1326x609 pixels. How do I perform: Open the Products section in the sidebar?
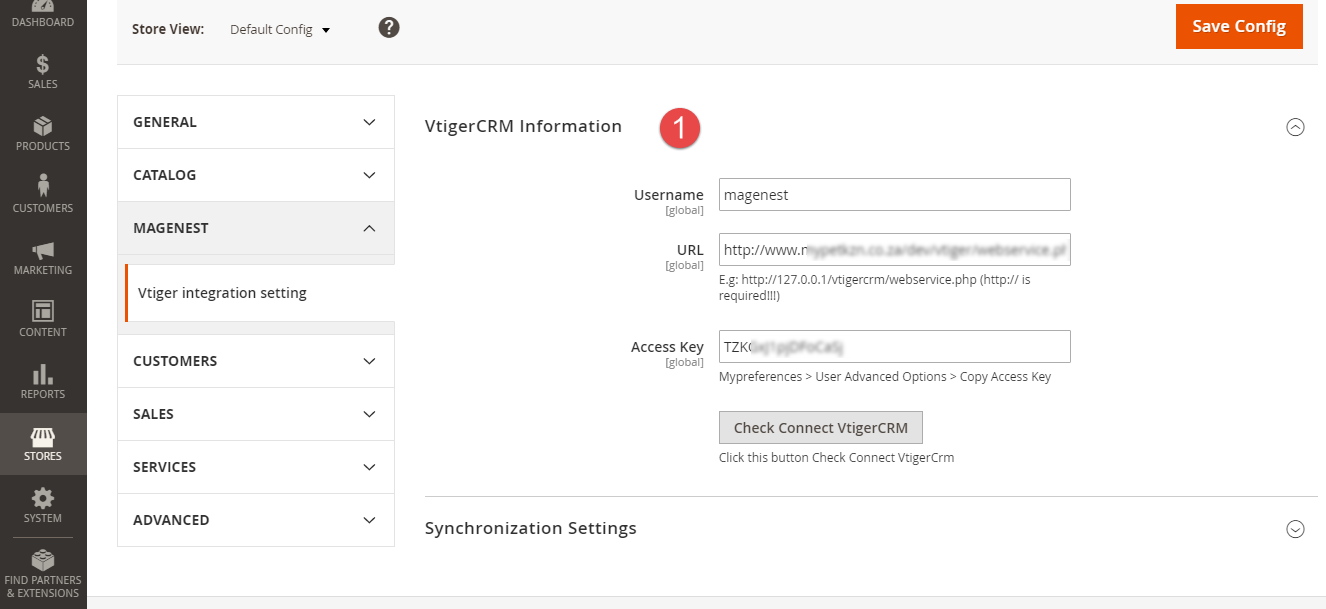43,135
